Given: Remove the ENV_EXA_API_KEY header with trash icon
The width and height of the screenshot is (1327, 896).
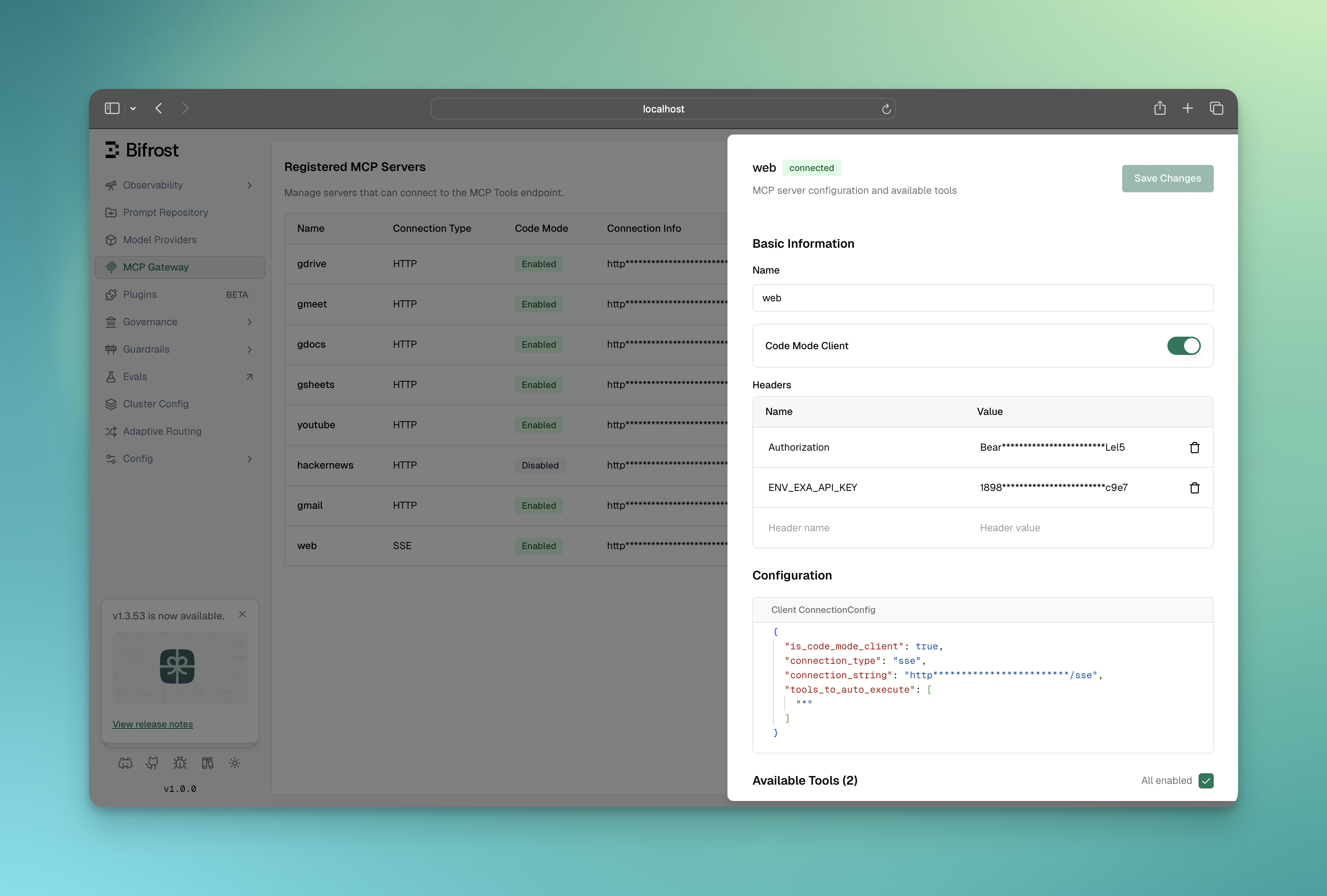Looking at the screenshot, I should point(1194,488).
